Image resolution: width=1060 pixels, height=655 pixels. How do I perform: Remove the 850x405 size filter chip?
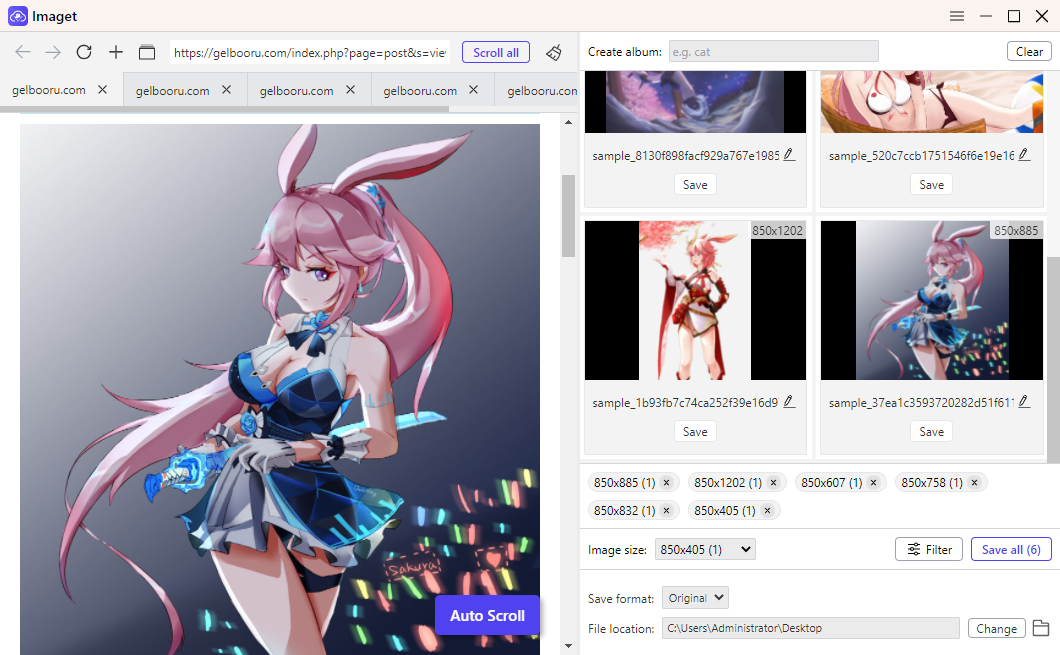pos(767,510)
